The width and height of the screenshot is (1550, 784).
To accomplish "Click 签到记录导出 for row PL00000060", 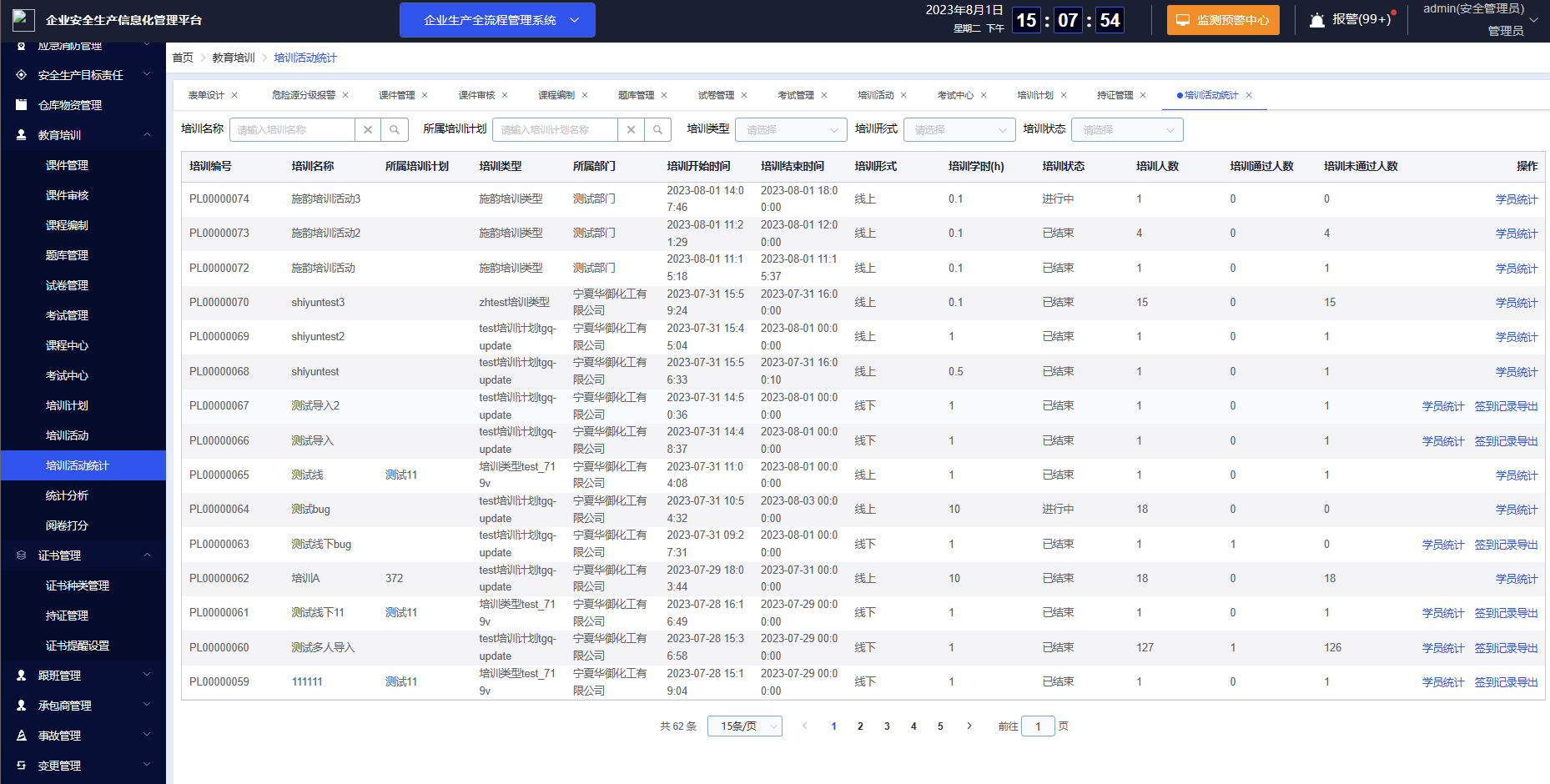I will coord(1506,648).
